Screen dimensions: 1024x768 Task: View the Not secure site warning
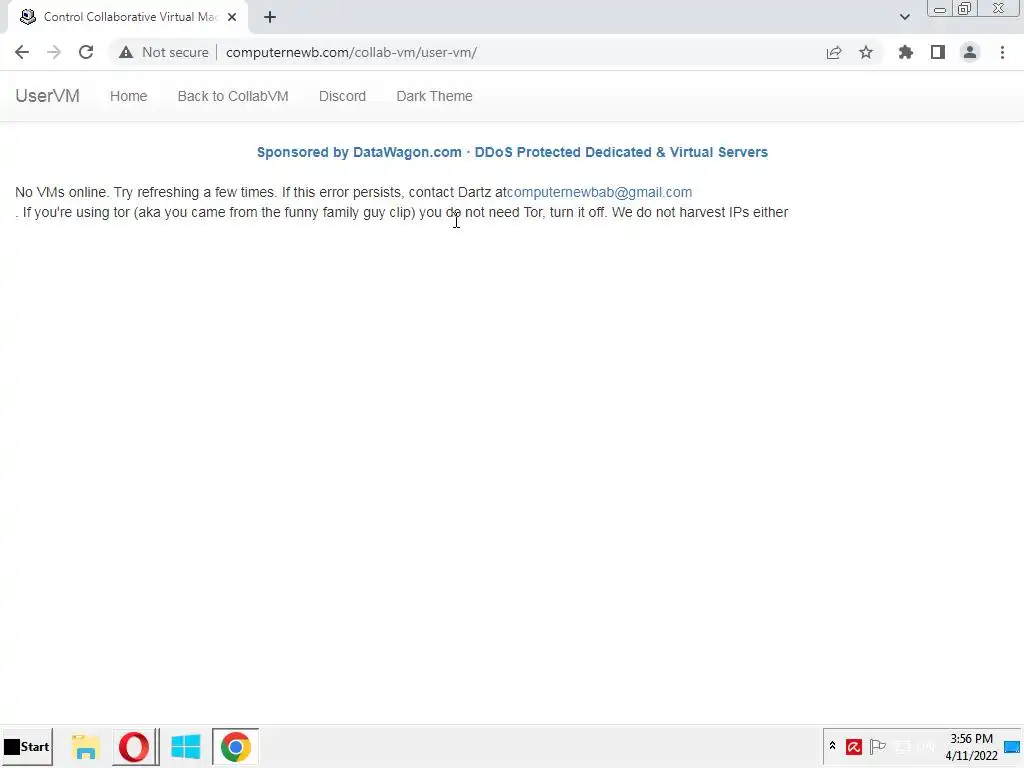[163, 52]
